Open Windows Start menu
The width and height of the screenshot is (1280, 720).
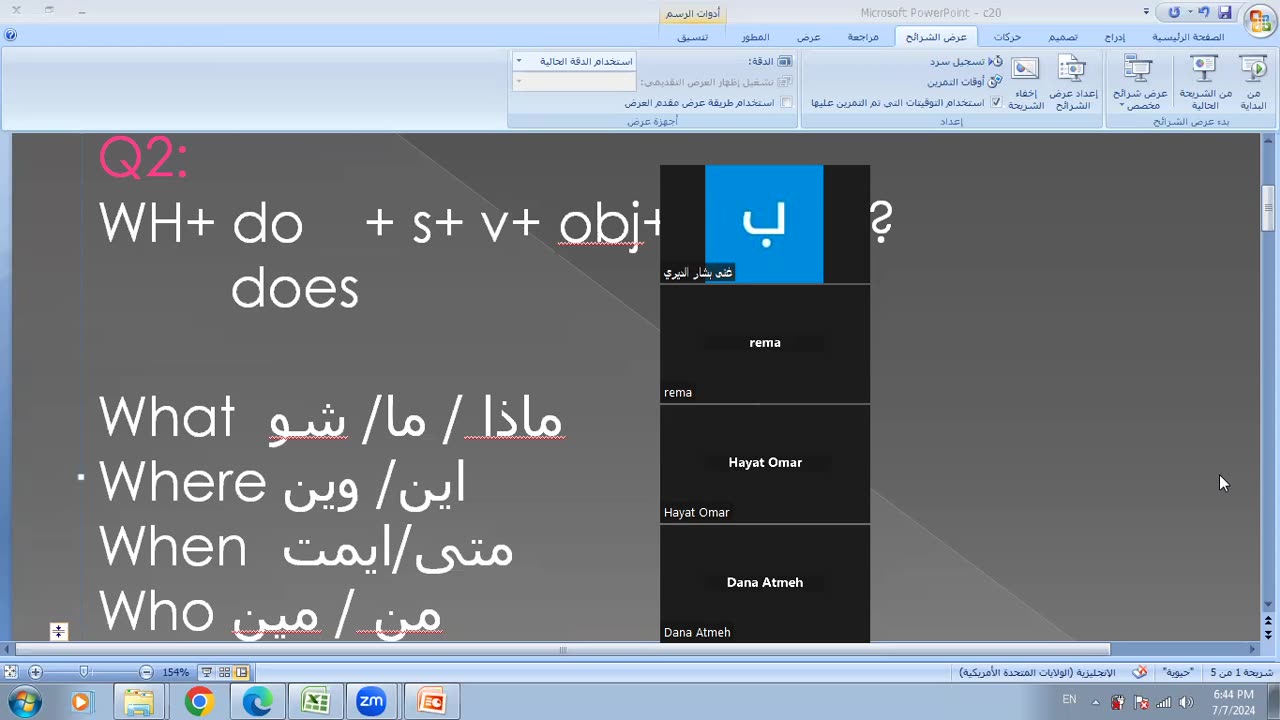(24, 702)
